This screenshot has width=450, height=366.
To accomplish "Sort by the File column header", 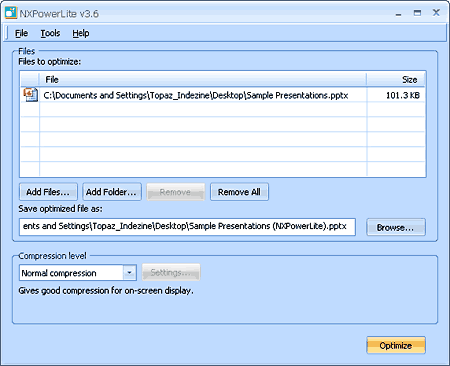I will [203, 80].
